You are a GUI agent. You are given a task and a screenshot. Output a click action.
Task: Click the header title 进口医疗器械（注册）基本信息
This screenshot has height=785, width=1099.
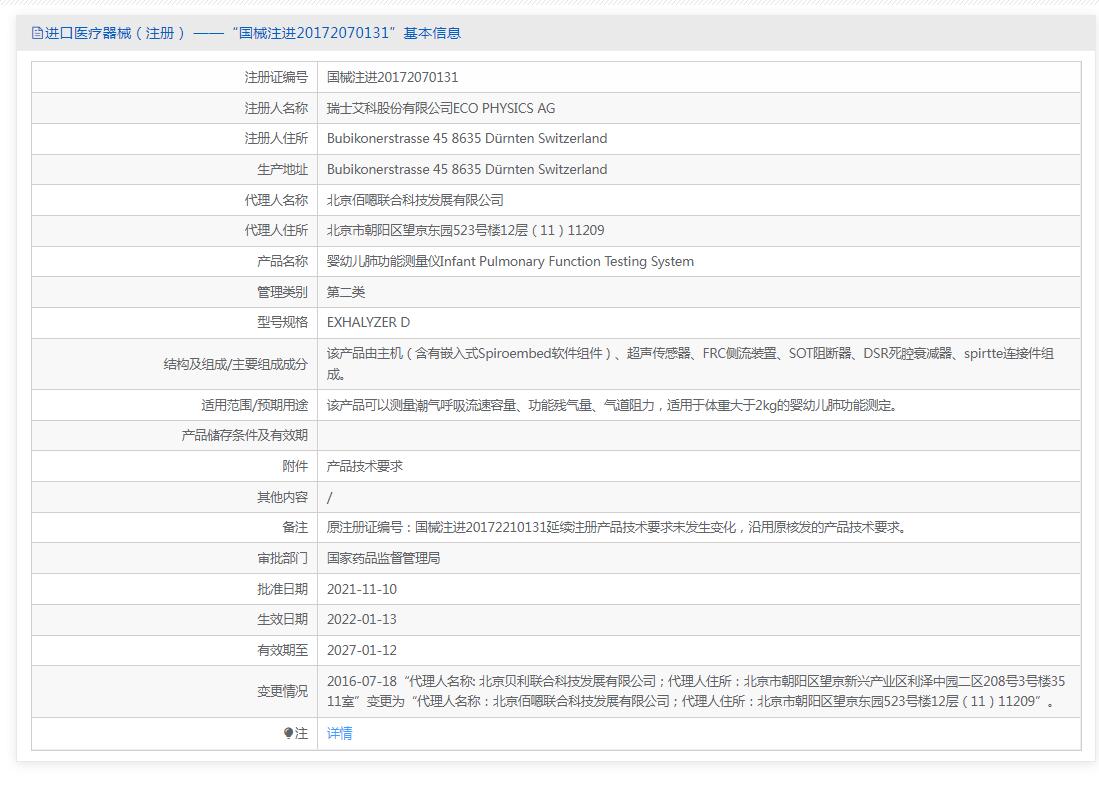pyautogui.click(x=252, y=33)
